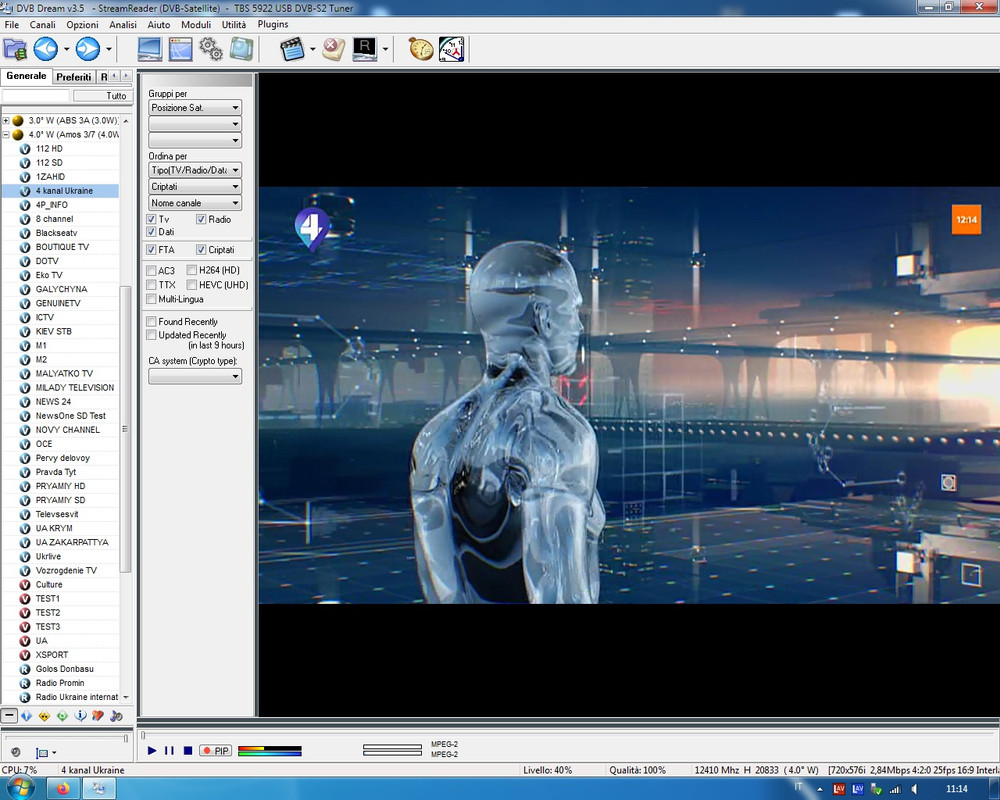Expand the 3.0° W ABS 3A satellite node

6,120
